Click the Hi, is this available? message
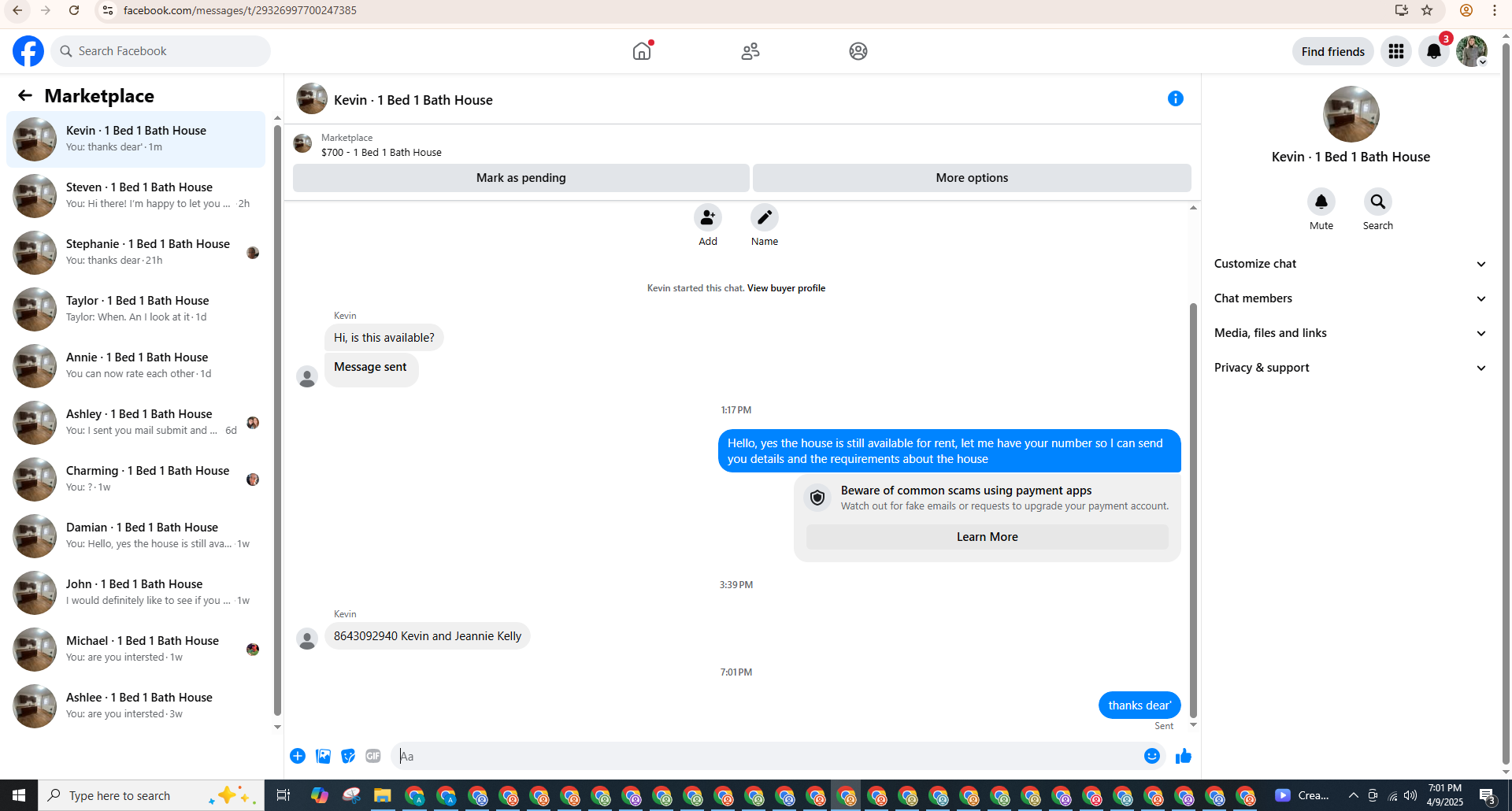The image size is (1512, 811). 384,338
